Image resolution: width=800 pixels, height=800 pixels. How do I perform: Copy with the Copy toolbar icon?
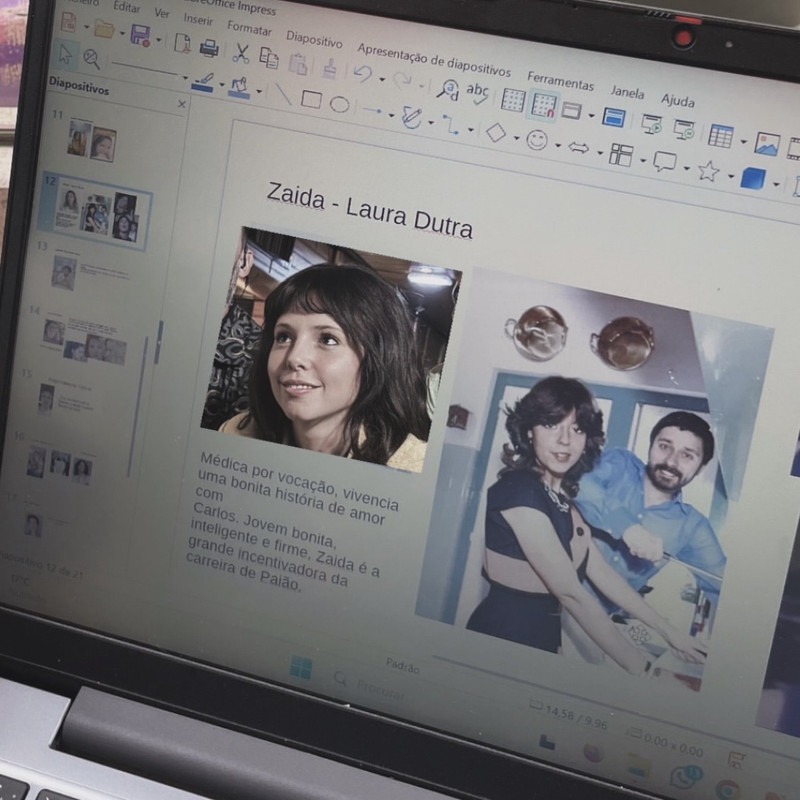(269, 58)
